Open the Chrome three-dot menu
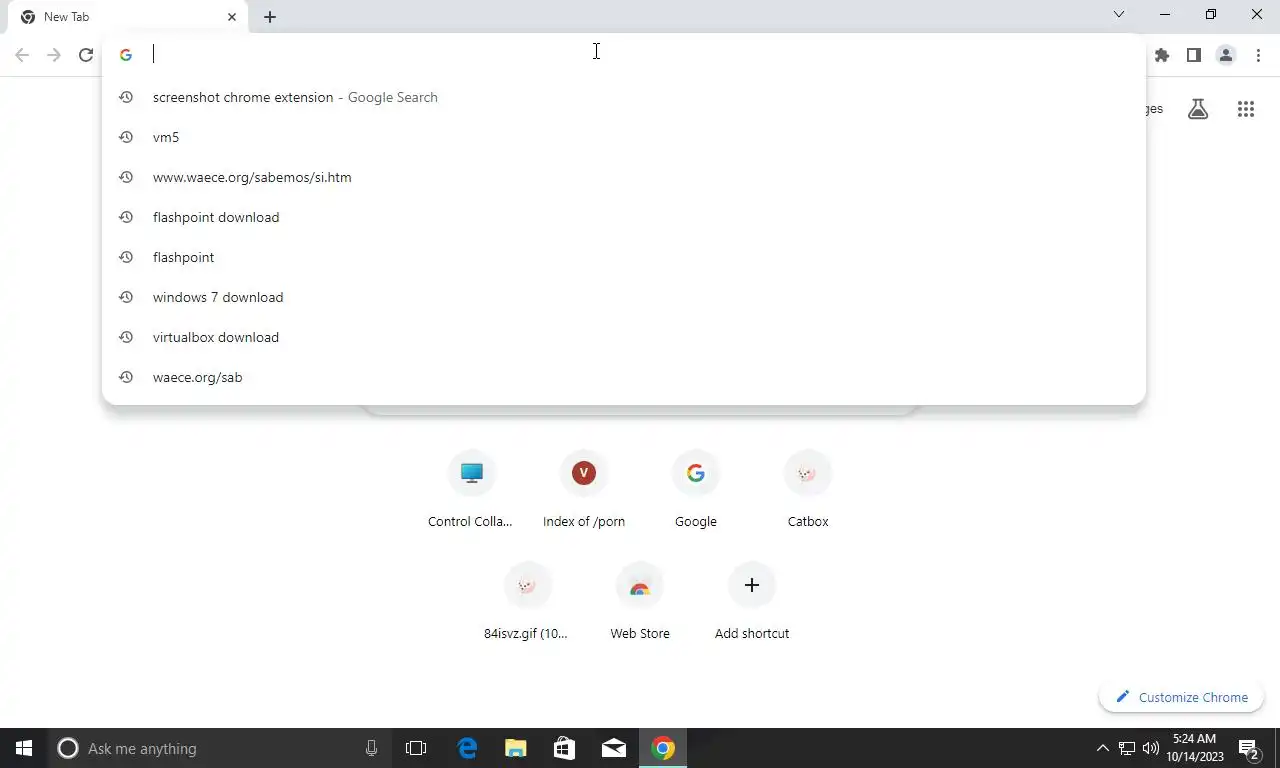Viewport: 1280px width, 768px height. click(x=1258, y=55)
